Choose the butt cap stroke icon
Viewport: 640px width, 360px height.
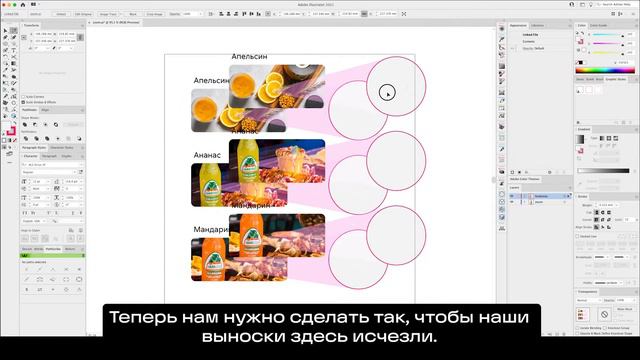click(596, 212)
